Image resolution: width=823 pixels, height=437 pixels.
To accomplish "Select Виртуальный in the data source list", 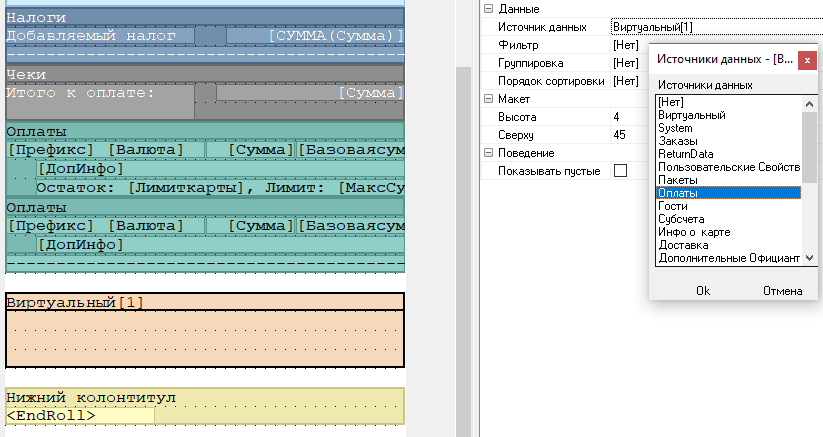I will (692, 115).
